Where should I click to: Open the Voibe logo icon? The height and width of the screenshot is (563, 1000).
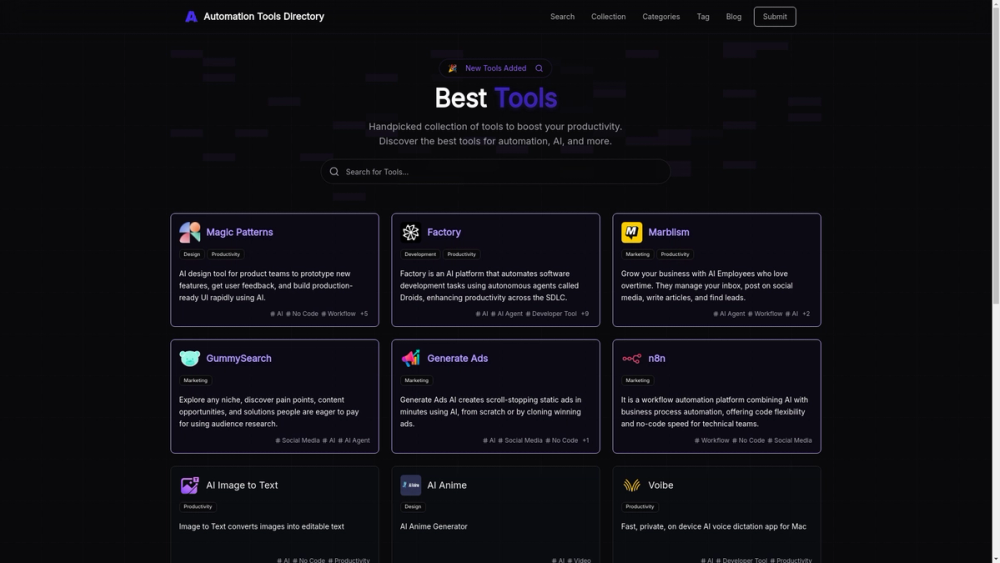tap(631, 485)
